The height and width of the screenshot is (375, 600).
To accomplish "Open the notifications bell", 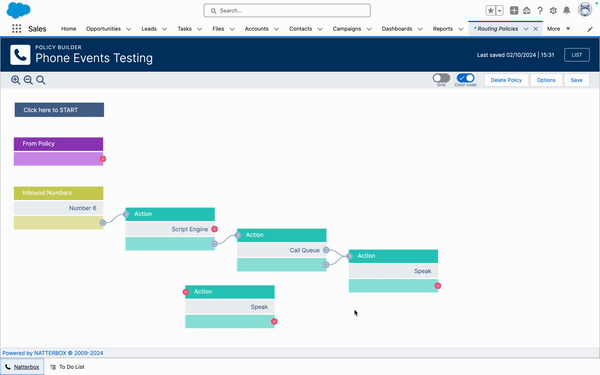I will coord(567,11).
